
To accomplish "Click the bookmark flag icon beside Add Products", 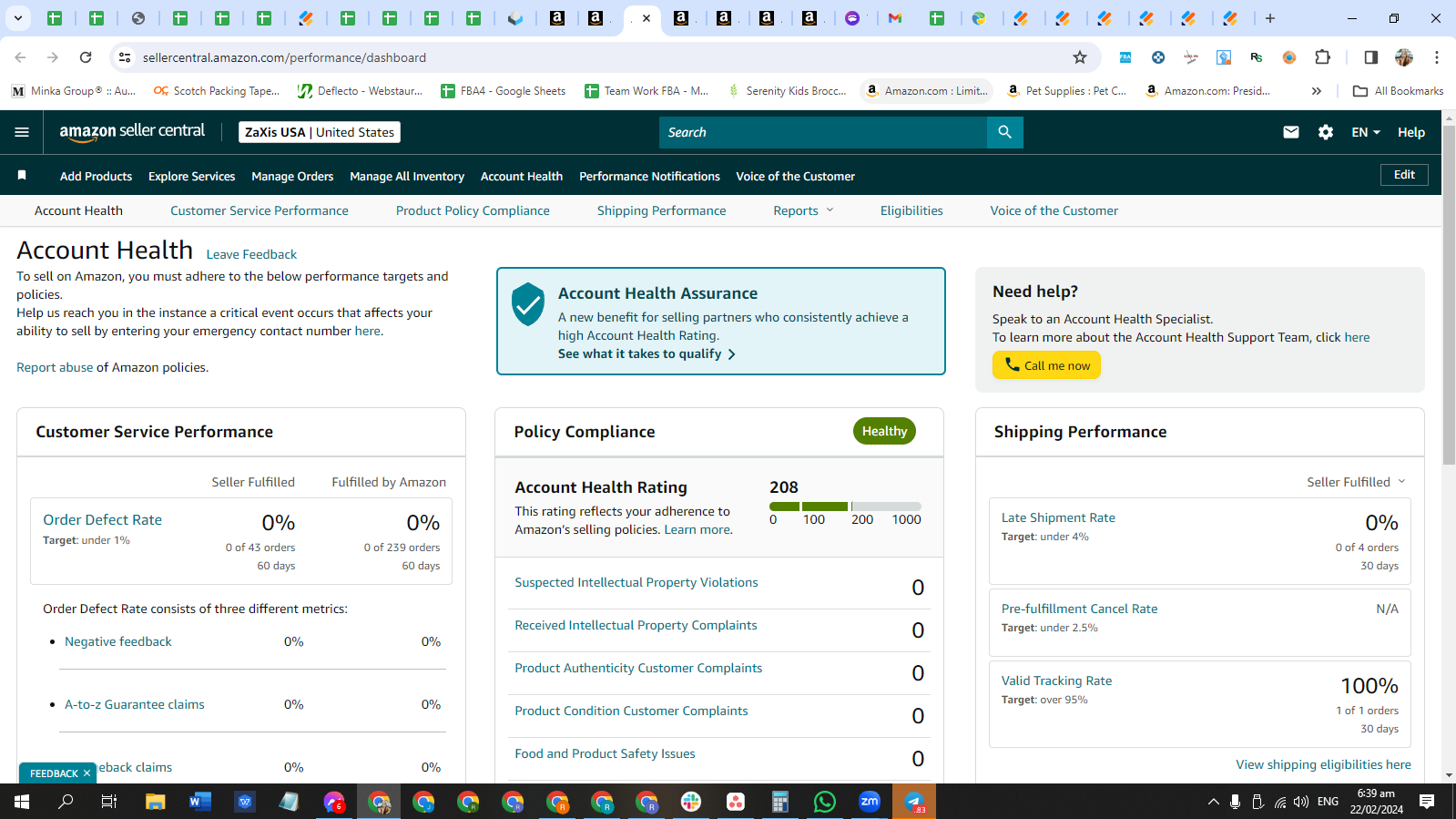I will pyautogui.click(x=22, y=175).
